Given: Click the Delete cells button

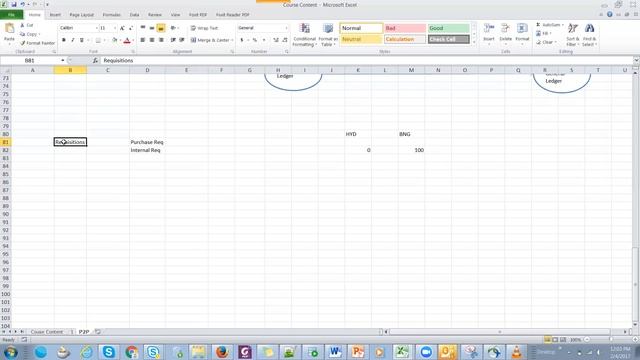Looking at the screenshot, I should pyautogui.click(x=505, y=34).
